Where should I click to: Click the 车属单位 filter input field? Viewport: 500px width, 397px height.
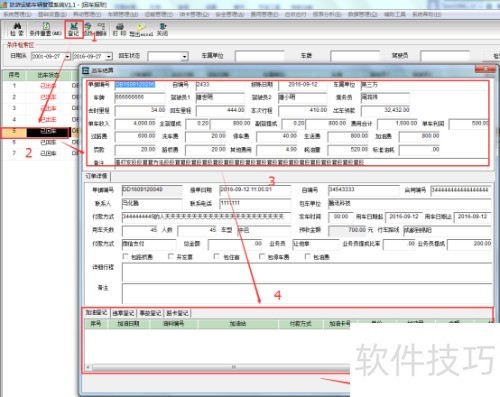pos(260,56)
